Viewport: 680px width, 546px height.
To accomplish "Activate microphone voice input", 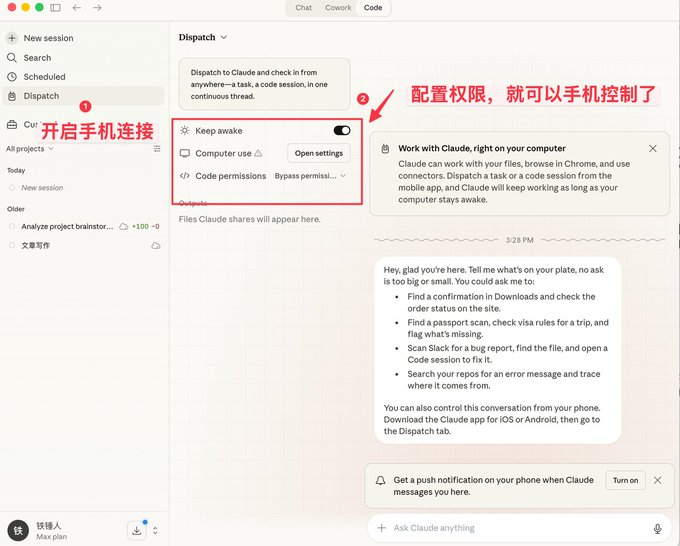I will click(657, 528).
